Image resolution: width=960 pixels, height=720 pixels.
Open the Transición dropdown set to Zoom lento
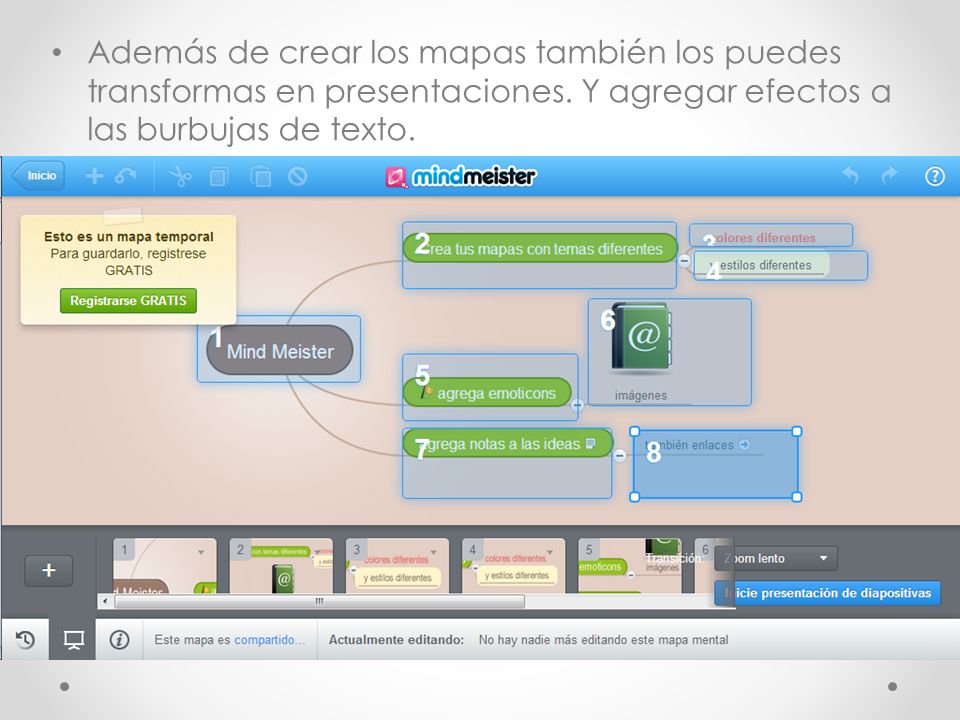776,558
